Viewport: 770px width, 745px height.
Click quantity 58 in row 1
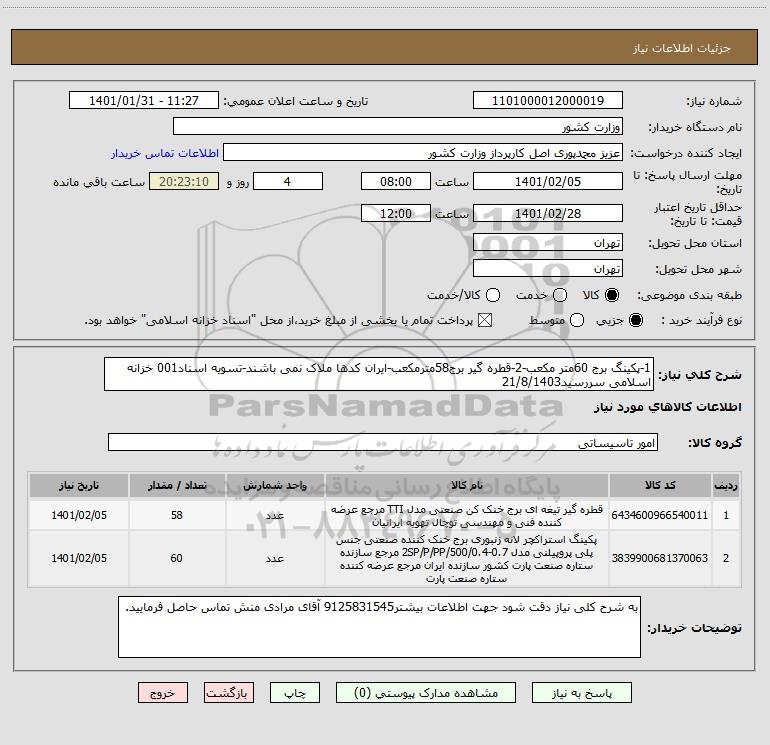click(x=177, y=515)
